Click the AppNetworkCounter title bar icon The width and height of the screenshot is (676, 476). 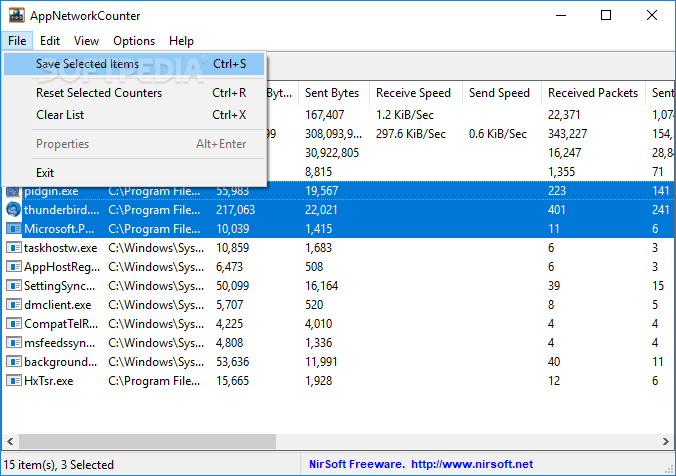point(17,16)
